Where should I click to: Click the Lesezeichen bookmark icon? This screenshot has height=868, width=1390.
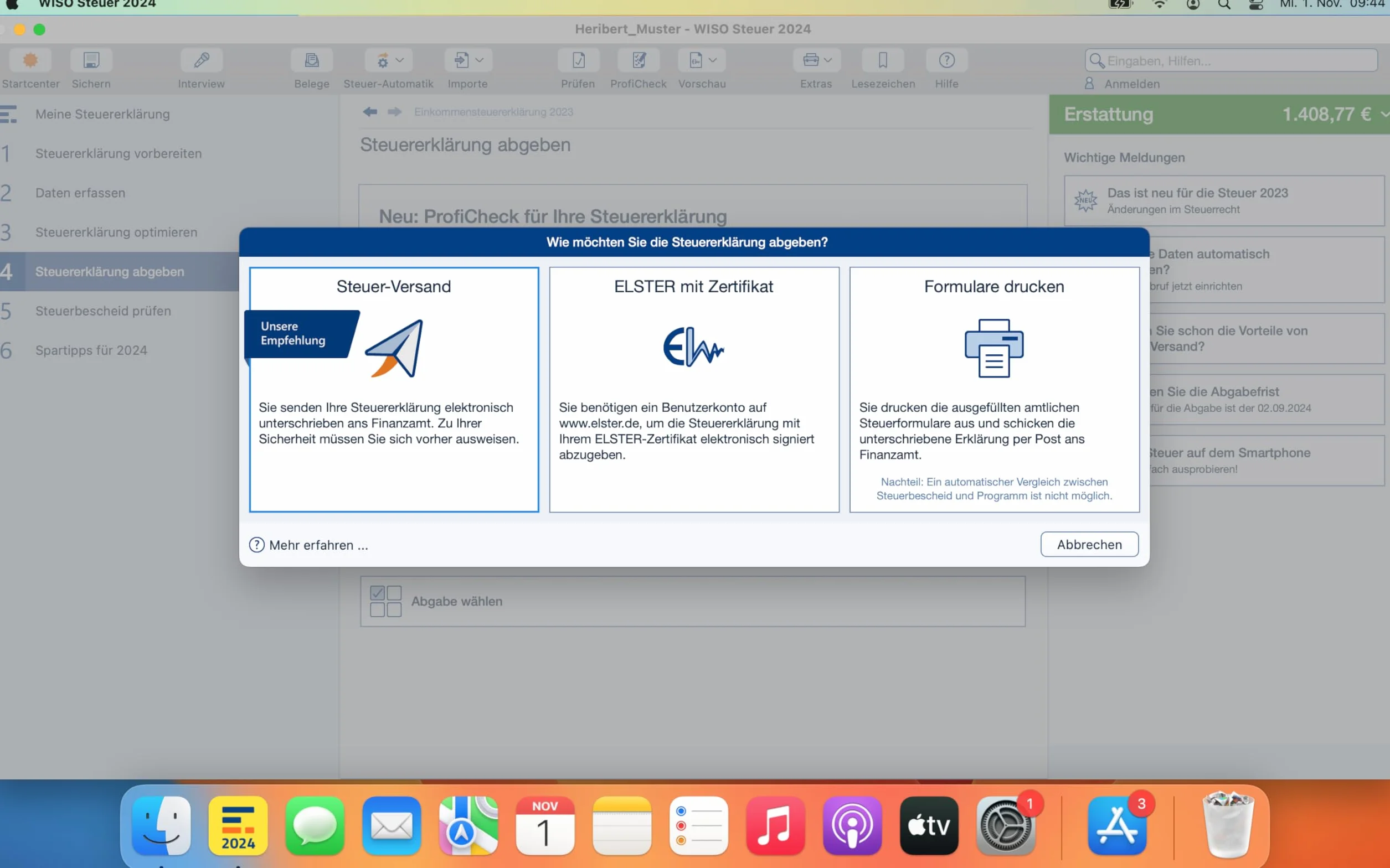883,60
